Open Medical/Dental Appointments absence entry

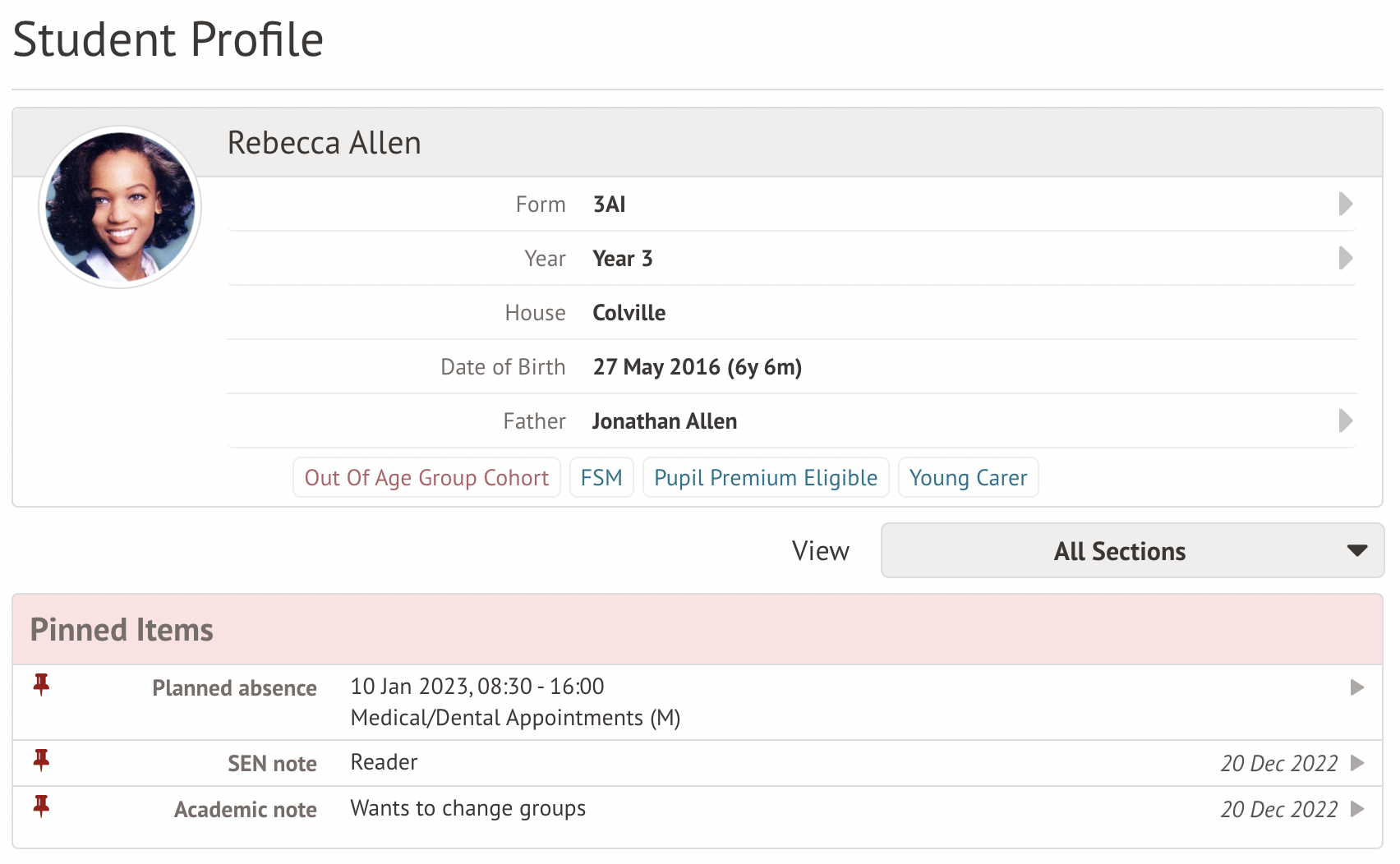tap(515, 718)
